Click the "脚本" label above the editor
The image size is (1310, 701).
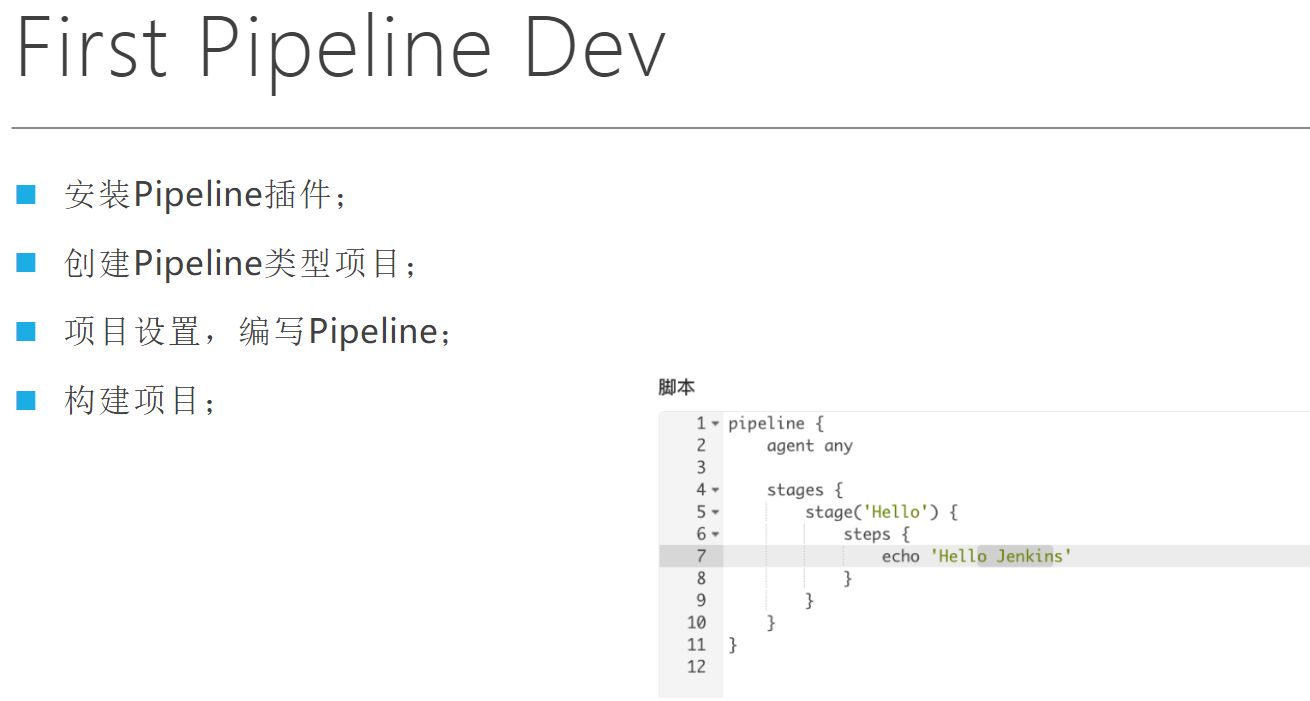click(676, 386)
